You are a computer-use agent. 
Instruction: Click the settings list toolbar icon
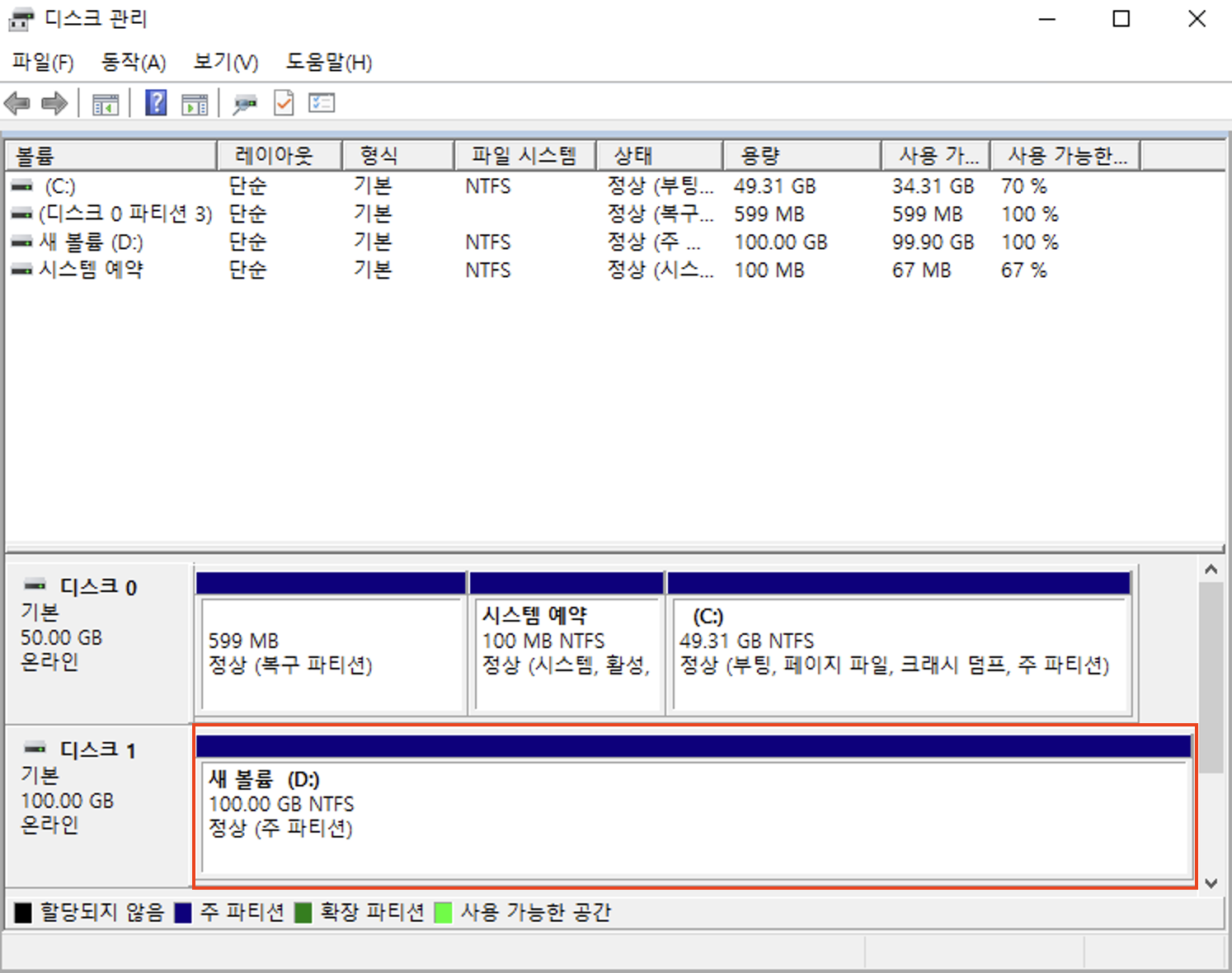coord(322,103)
